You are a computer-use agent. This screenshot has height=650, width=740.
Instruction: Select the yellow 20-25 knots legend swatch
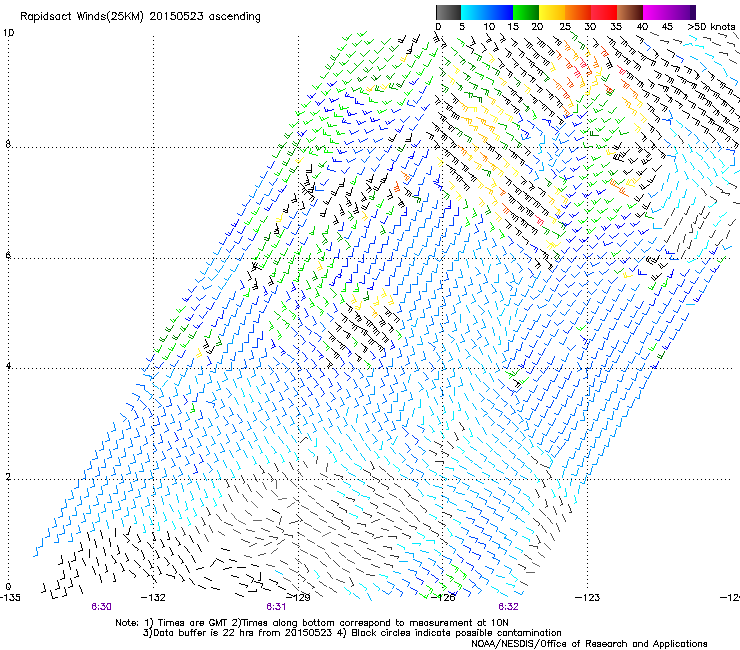552,12
